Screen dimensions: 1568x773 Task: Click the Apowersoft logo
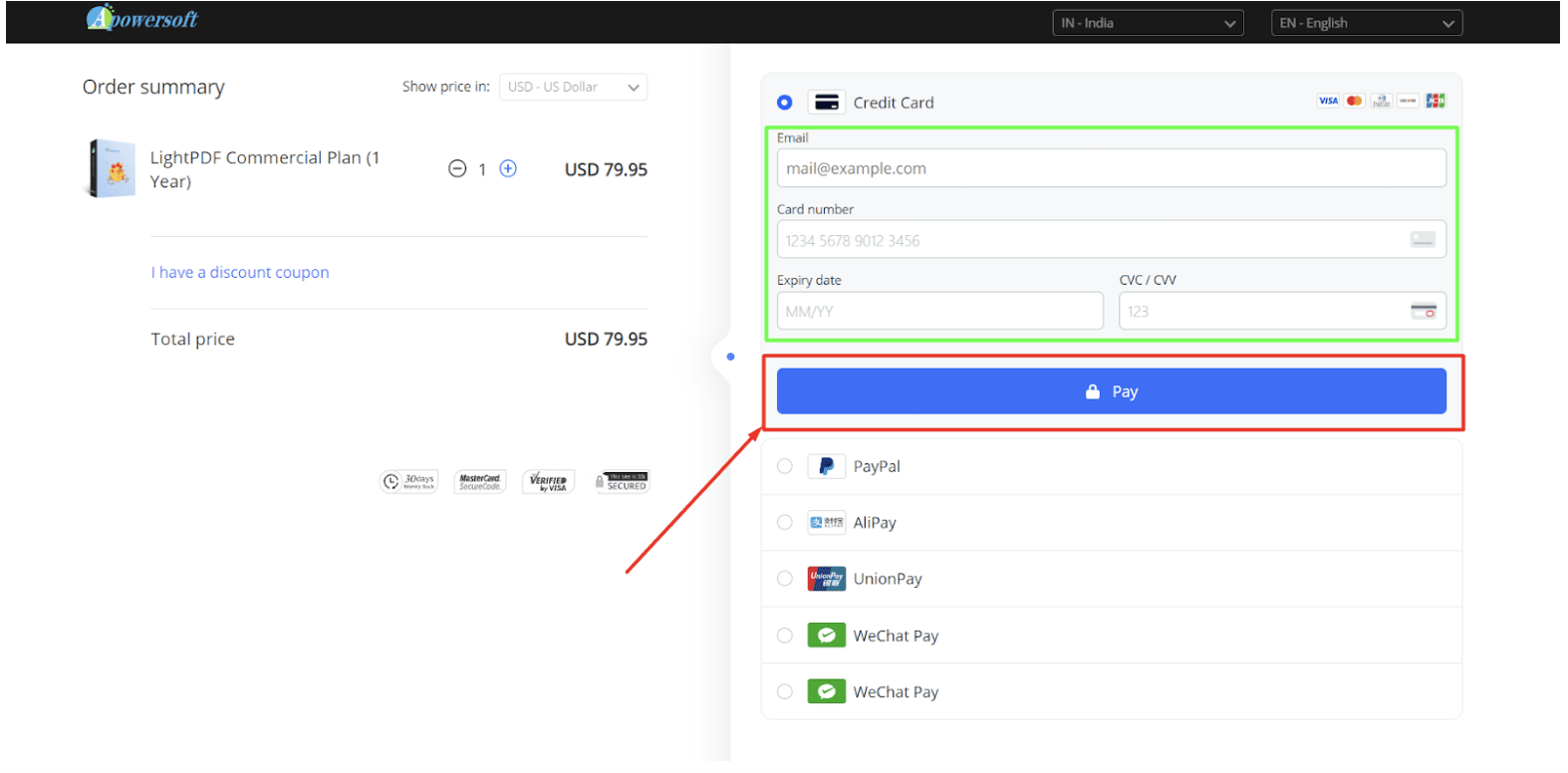142,18
